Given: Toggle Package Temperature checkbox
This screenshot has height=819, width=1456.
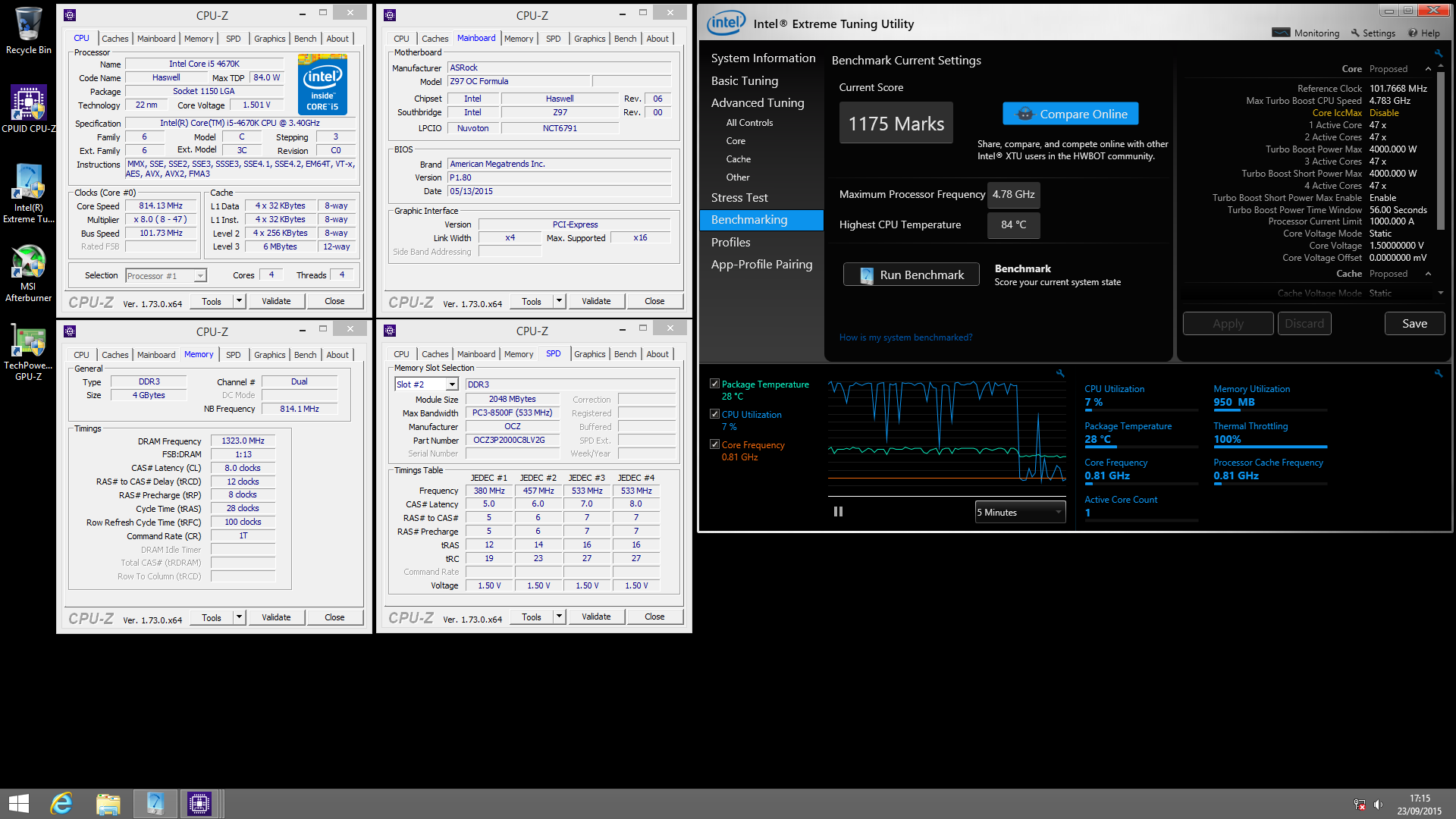Looking at the screenshot, I should tap(714, 384).
